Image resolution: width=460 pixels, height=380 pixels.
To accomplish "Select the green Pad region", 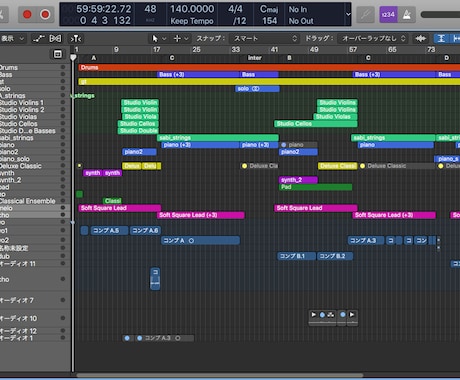I will click(x=315, y=187).
